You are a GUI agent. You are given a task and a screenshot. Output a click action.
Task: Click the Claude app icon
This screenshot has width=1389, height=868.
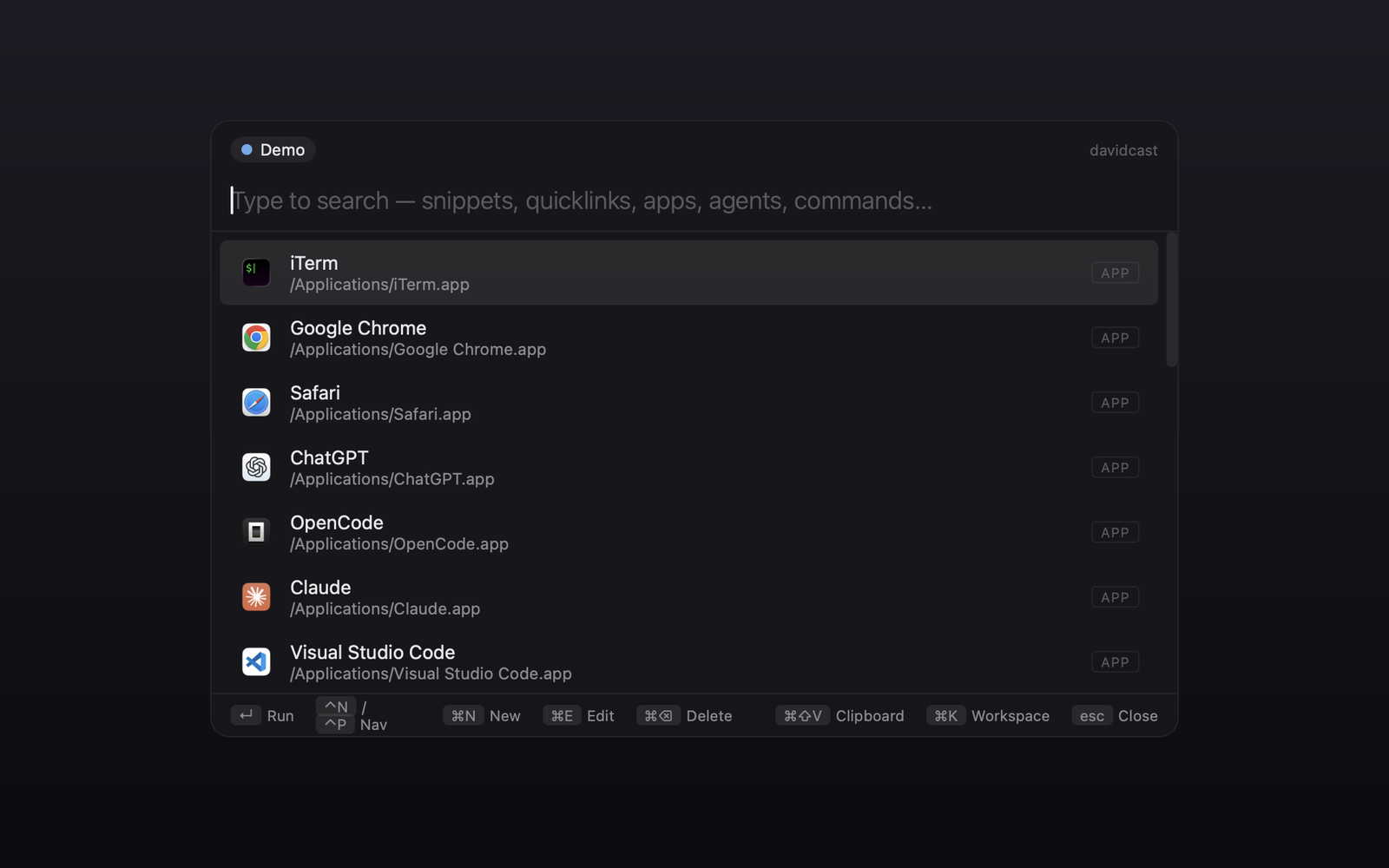click(x=256, y=597)
